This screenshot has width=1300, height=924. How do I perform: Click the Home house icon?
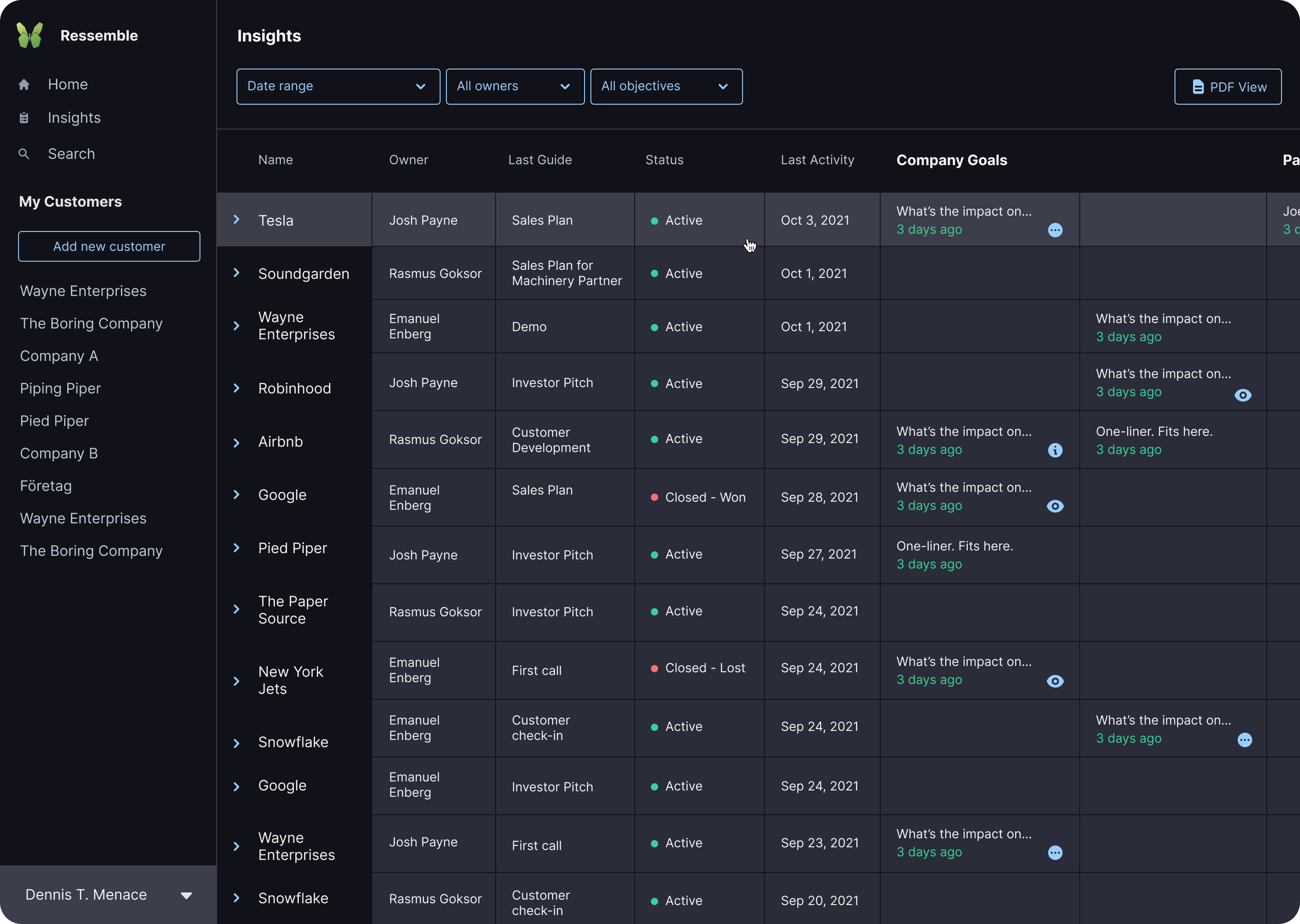coord(24,85)
